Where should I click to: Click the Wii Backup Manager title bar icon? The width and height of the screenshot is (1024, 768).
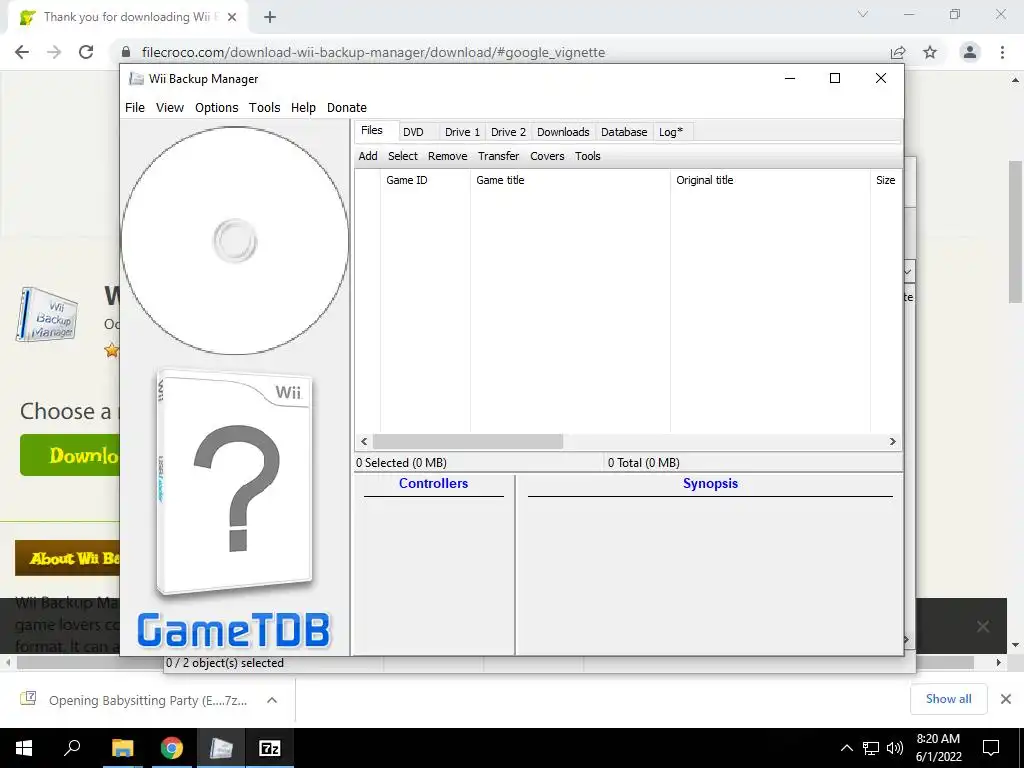(x=136, y=79)
